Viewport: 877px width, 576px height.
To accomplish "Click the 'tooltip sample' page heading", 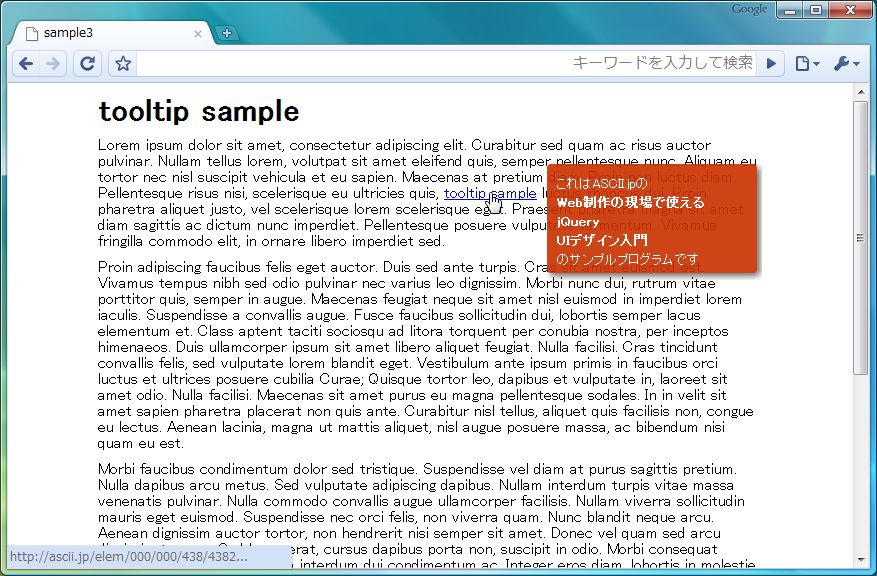I will (x=199, y=111).
